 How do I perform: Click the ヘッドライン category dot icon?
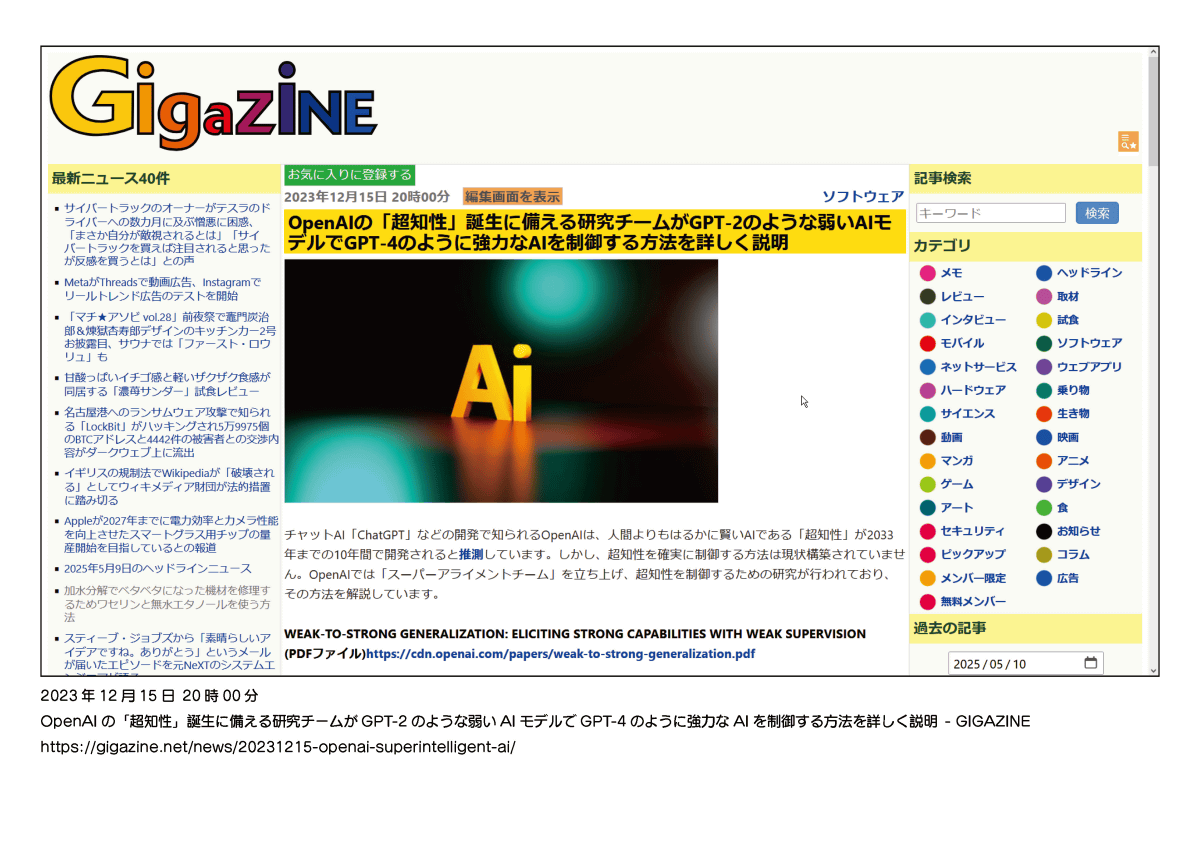[1044, 273]
